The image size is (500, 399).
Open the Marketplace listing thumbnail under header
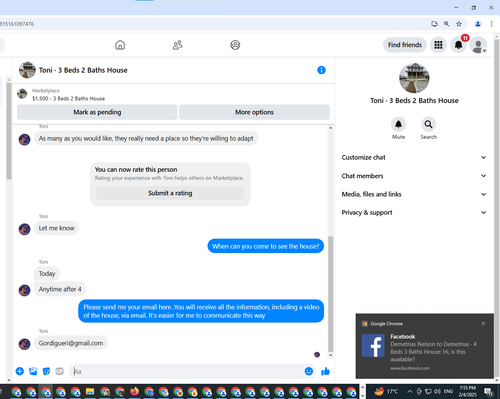pos(22,94)
